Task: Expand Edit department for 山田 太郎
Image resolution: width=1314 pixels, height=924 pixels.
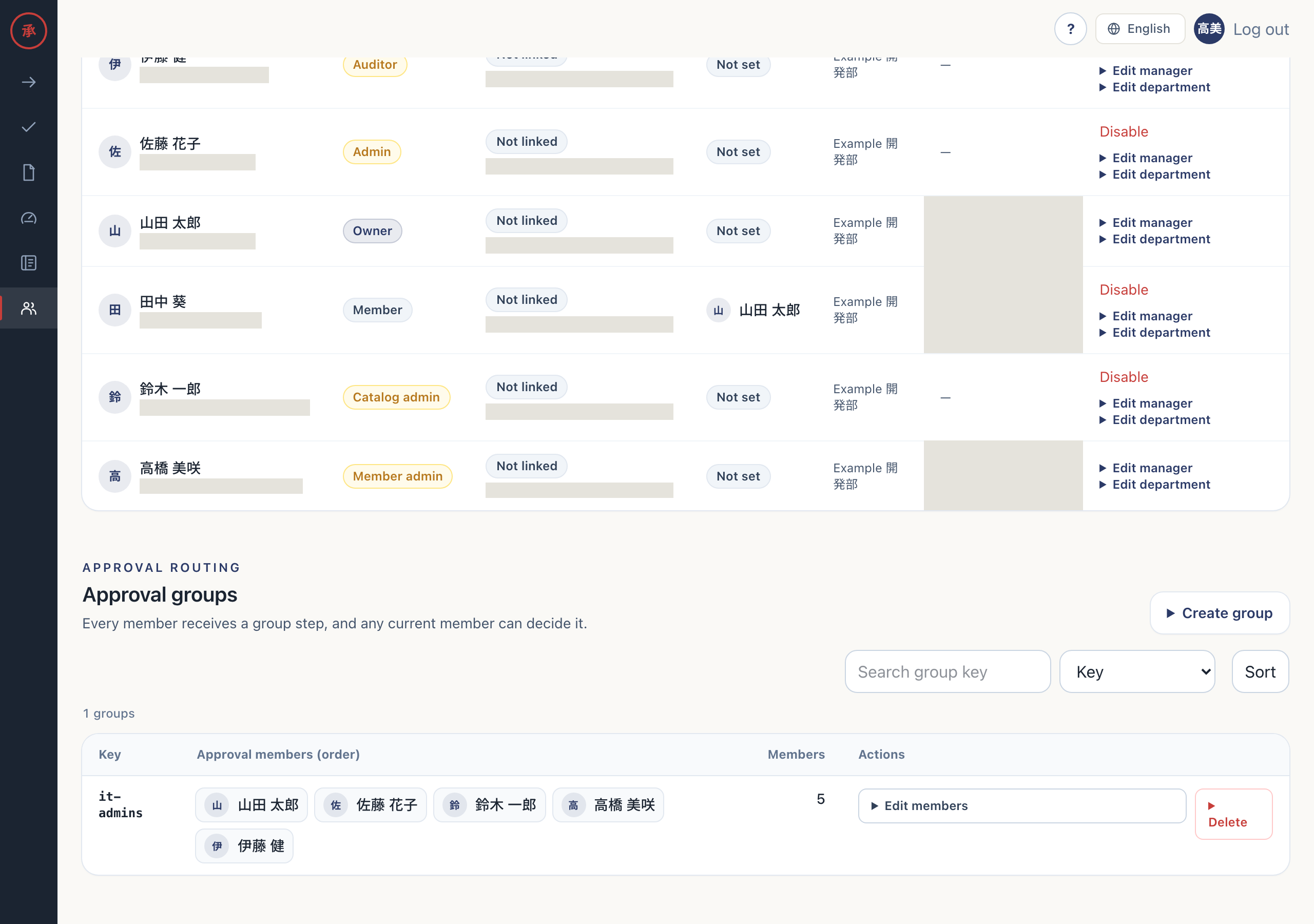Action: pyautogui.click(x=1155, y=239)
